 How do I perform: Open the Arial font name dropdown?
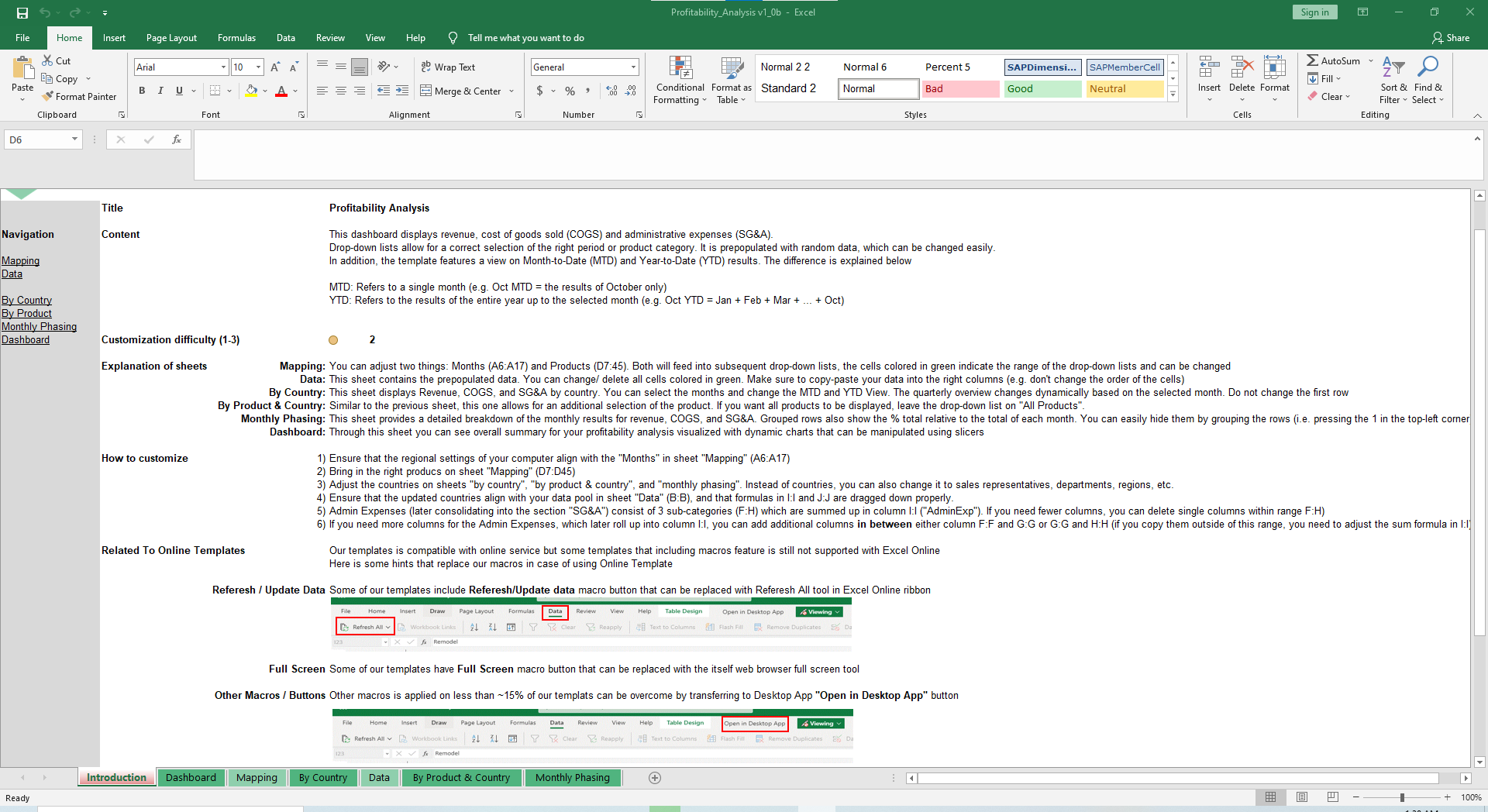(x=223, y=67)
